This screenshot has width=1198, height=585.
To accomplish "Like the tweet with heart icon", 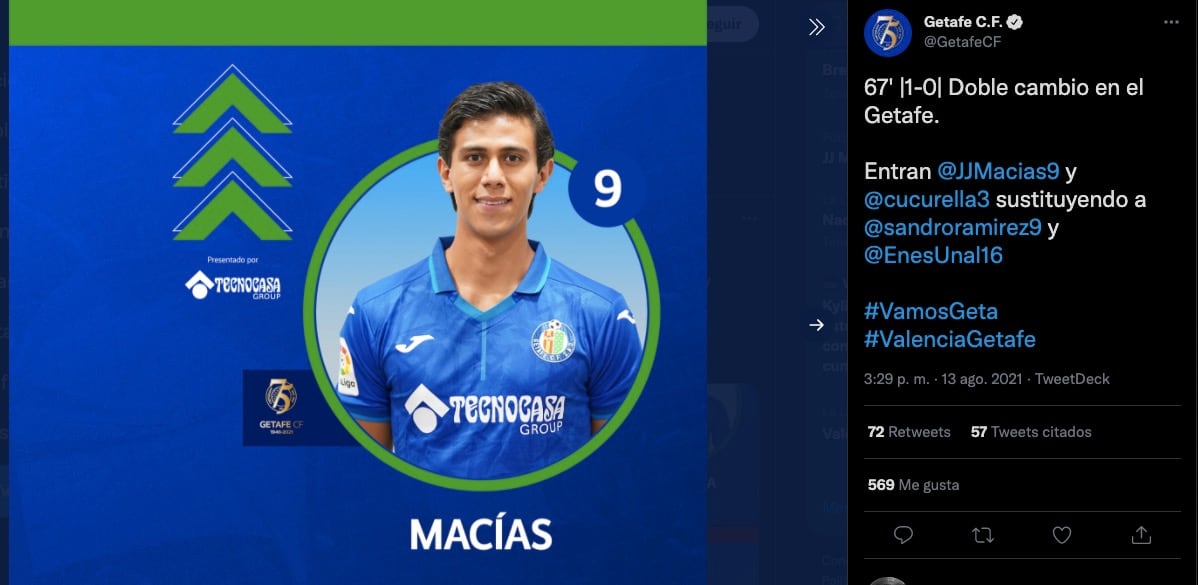I will click(x=1062, y=535).
